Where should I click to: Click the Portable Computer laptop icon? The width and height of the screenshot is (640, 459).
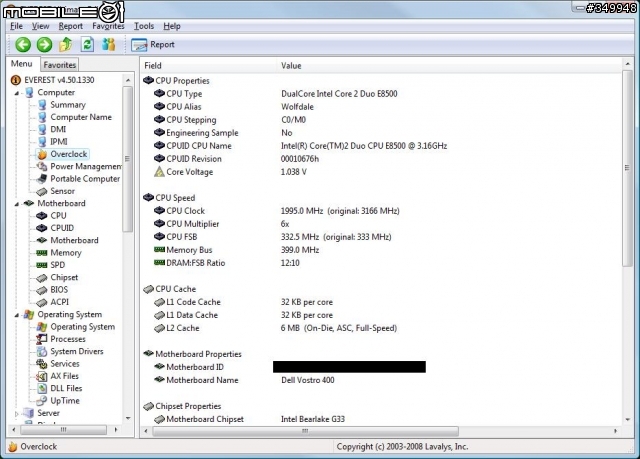click(42, 179)
